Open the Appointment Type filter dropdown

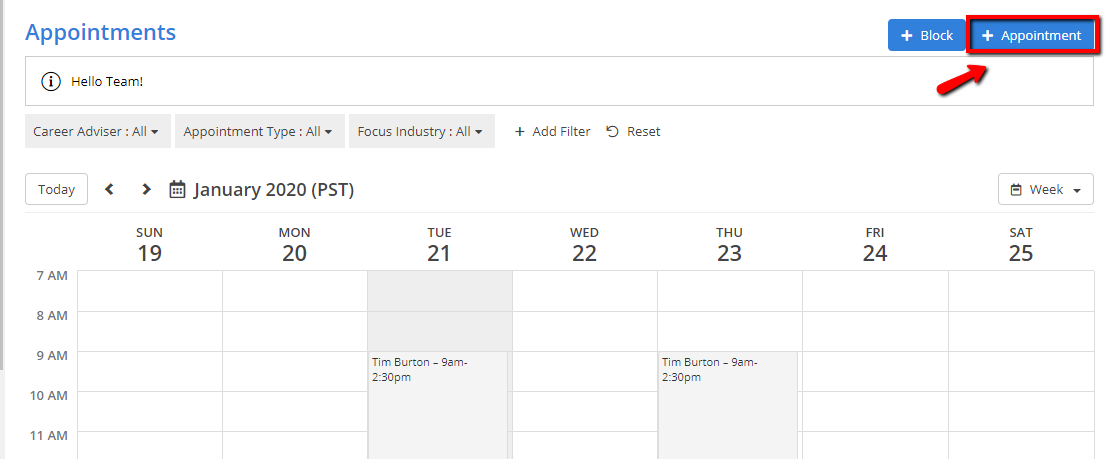coord(259,131)
